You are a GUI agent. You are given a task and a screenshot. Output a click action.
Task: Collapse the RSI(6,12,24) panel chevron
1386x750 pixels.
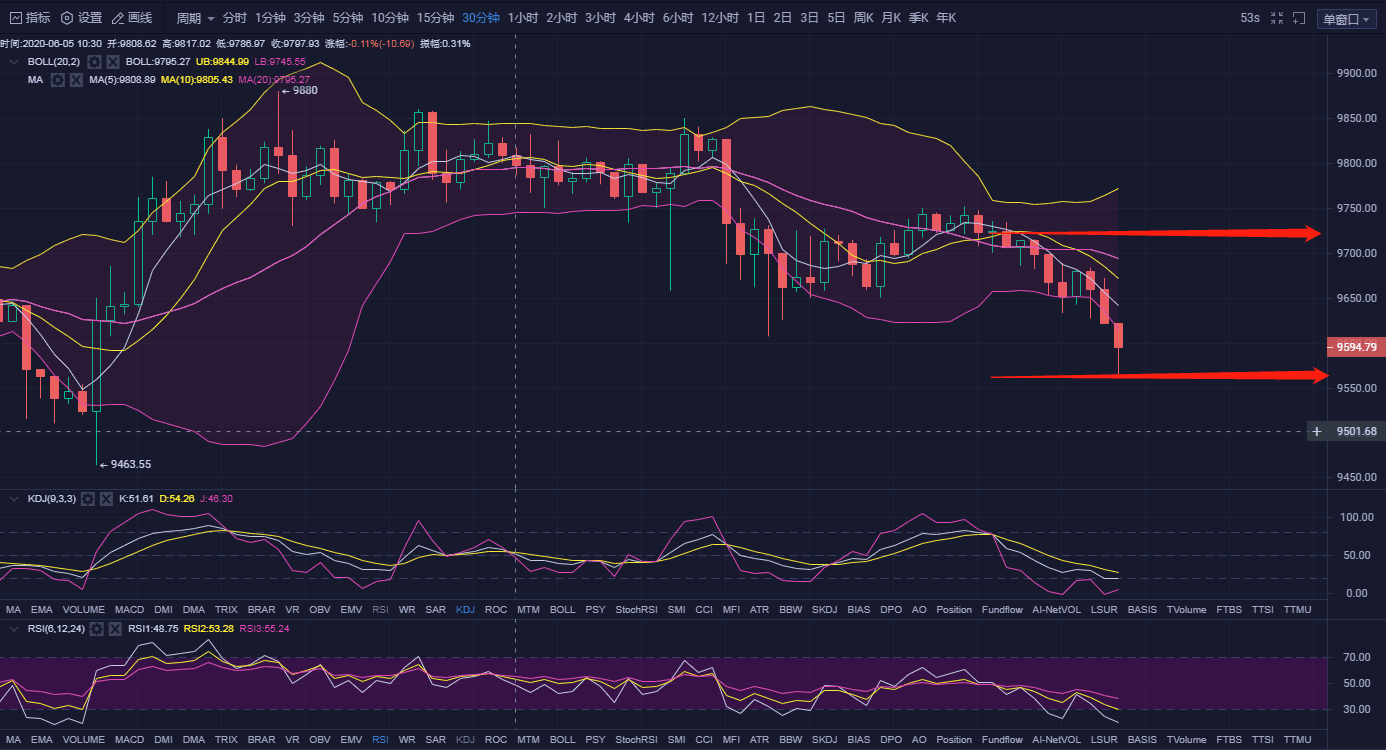[13, 629]
